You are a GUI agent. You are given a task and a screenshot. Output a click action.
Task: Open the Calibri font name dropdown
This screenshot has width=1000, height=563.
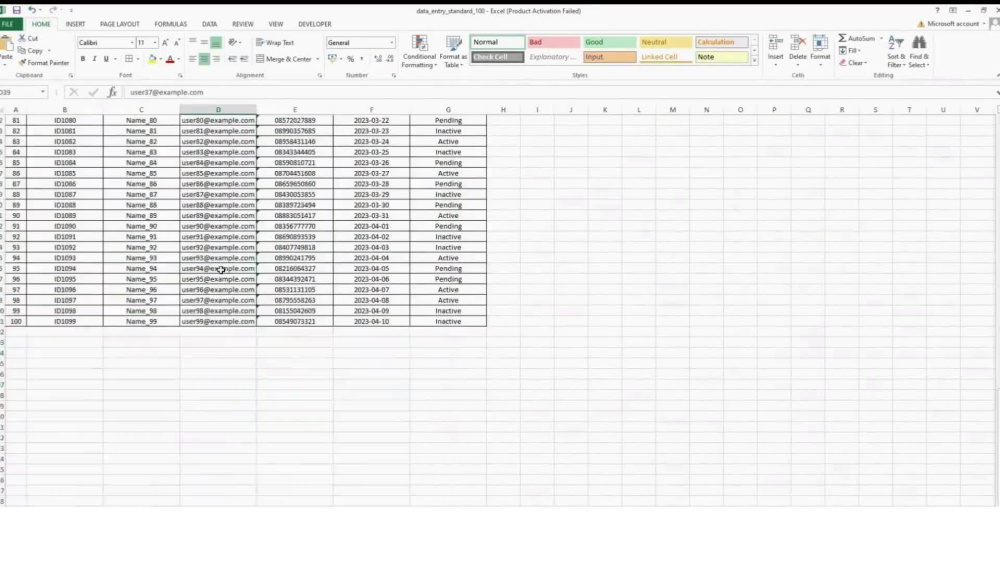pyautogui.click(x=132, y=43)
